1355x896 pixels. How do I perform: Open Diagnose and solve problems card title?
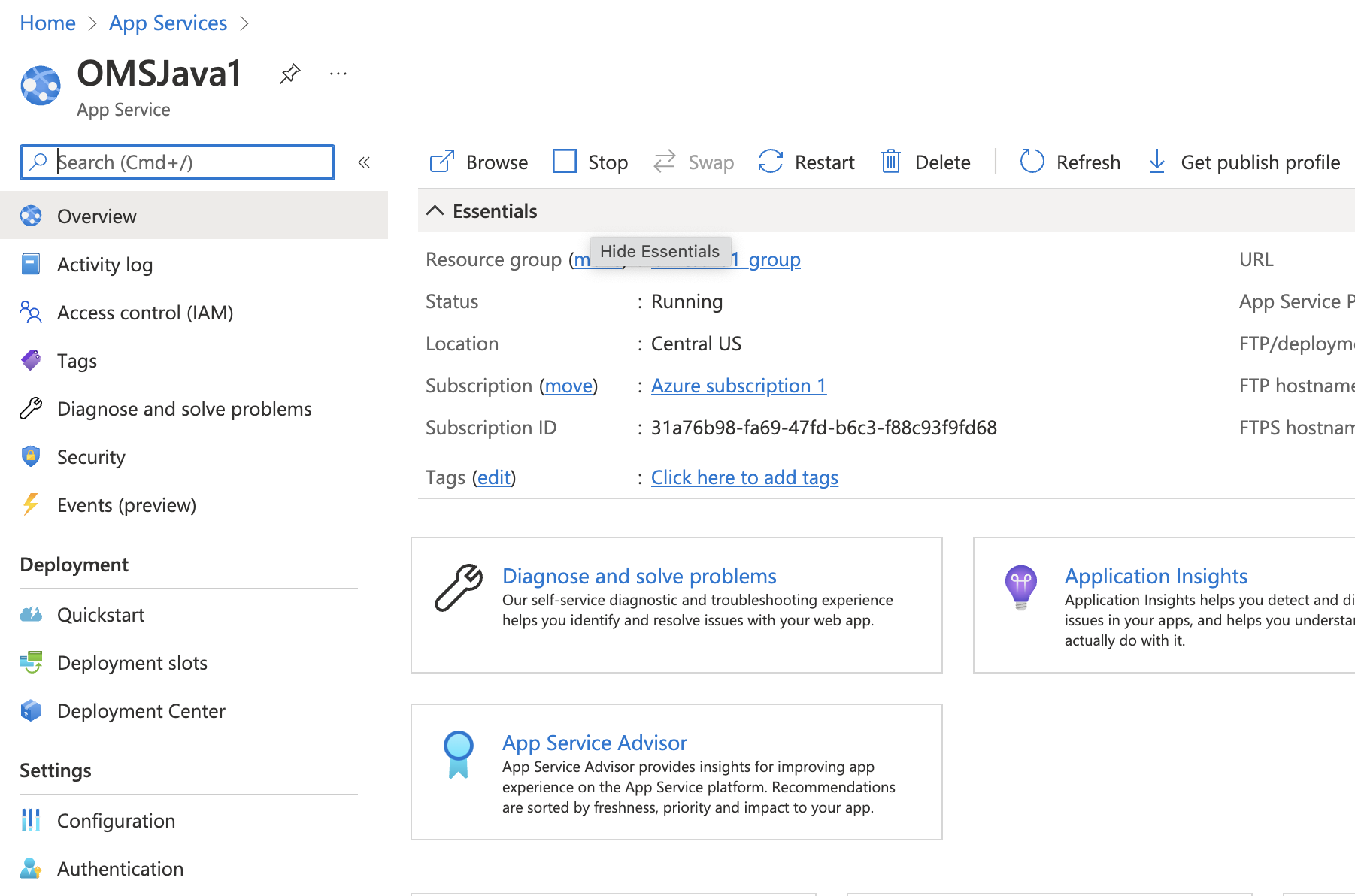tap(639, 576)
